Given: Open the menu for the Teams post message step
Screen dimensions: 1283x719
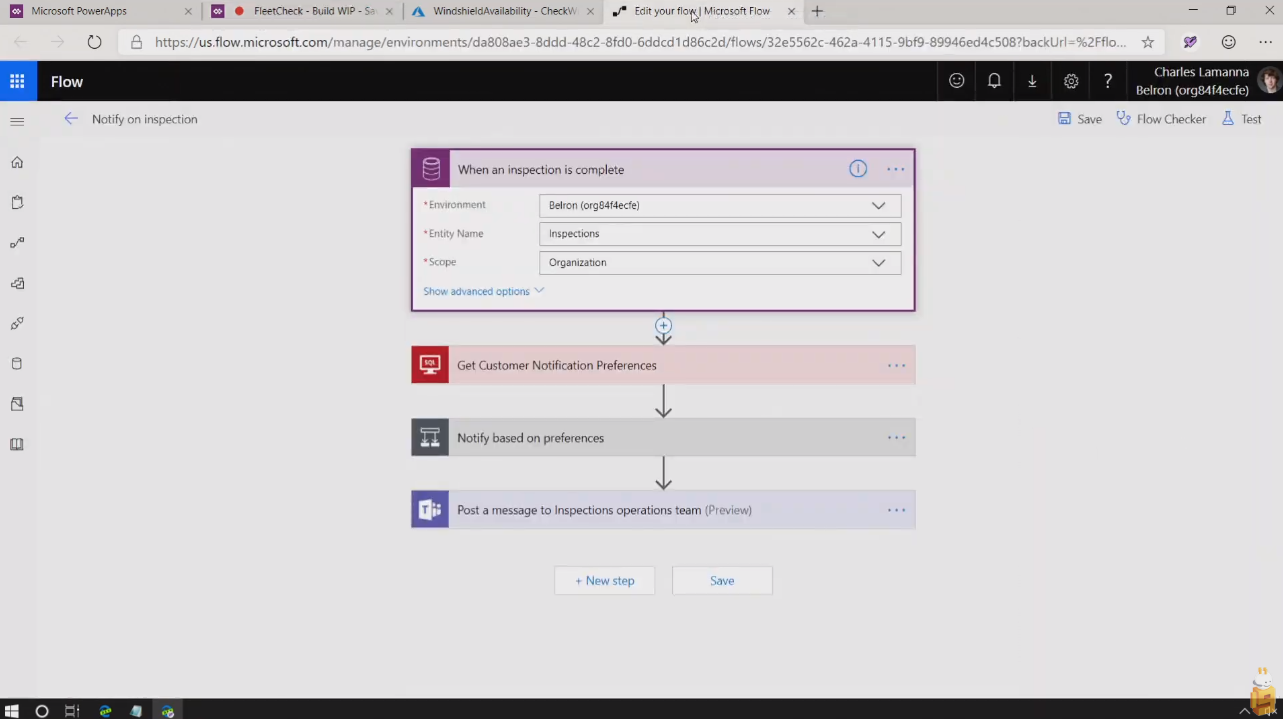Looking at the screenshot, I should (896, 510).
